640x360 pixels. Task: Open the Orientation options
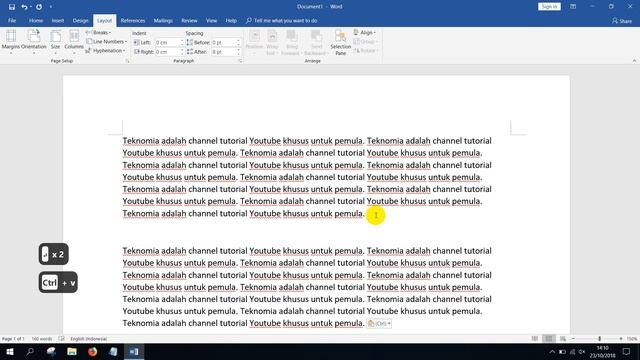click(34, 42)
